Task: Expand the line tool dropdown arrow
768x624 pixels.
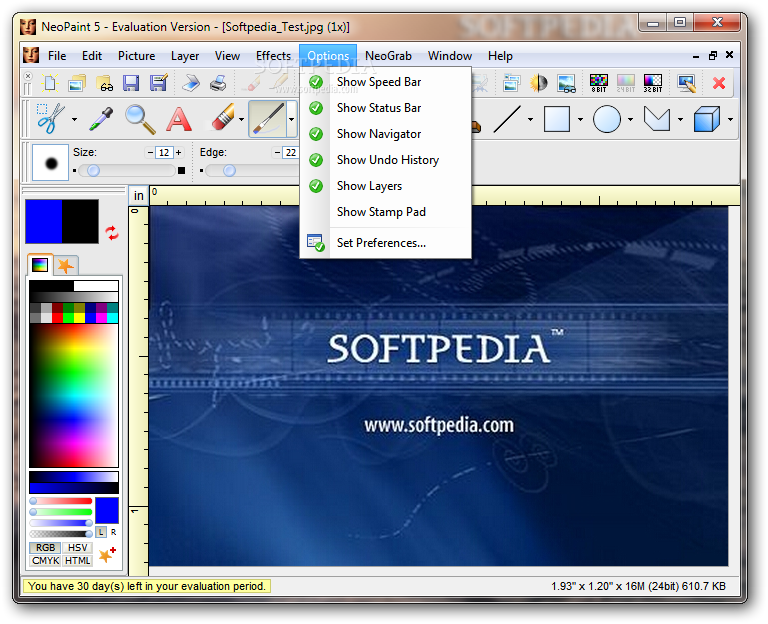Action: 530,120
